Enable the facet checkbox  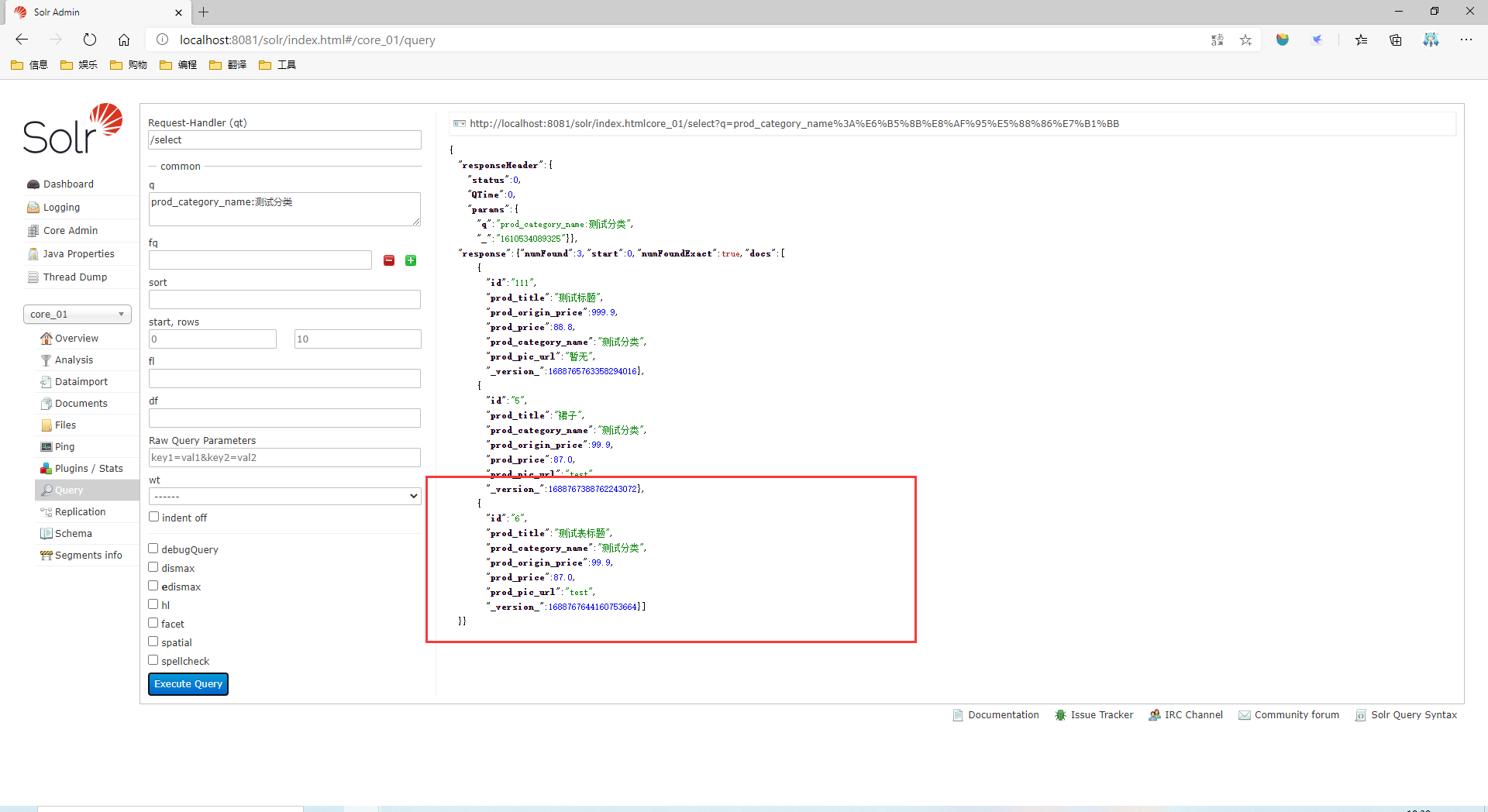153,623
